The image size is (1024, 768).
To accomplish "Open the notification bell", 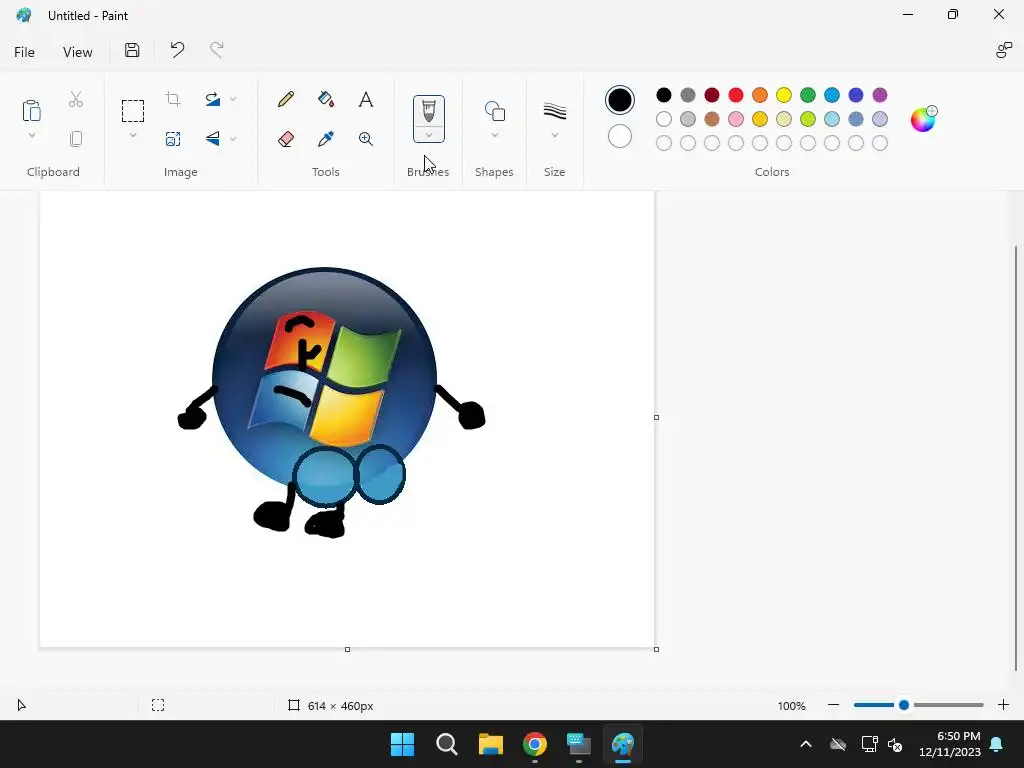I will click(997, 744).
